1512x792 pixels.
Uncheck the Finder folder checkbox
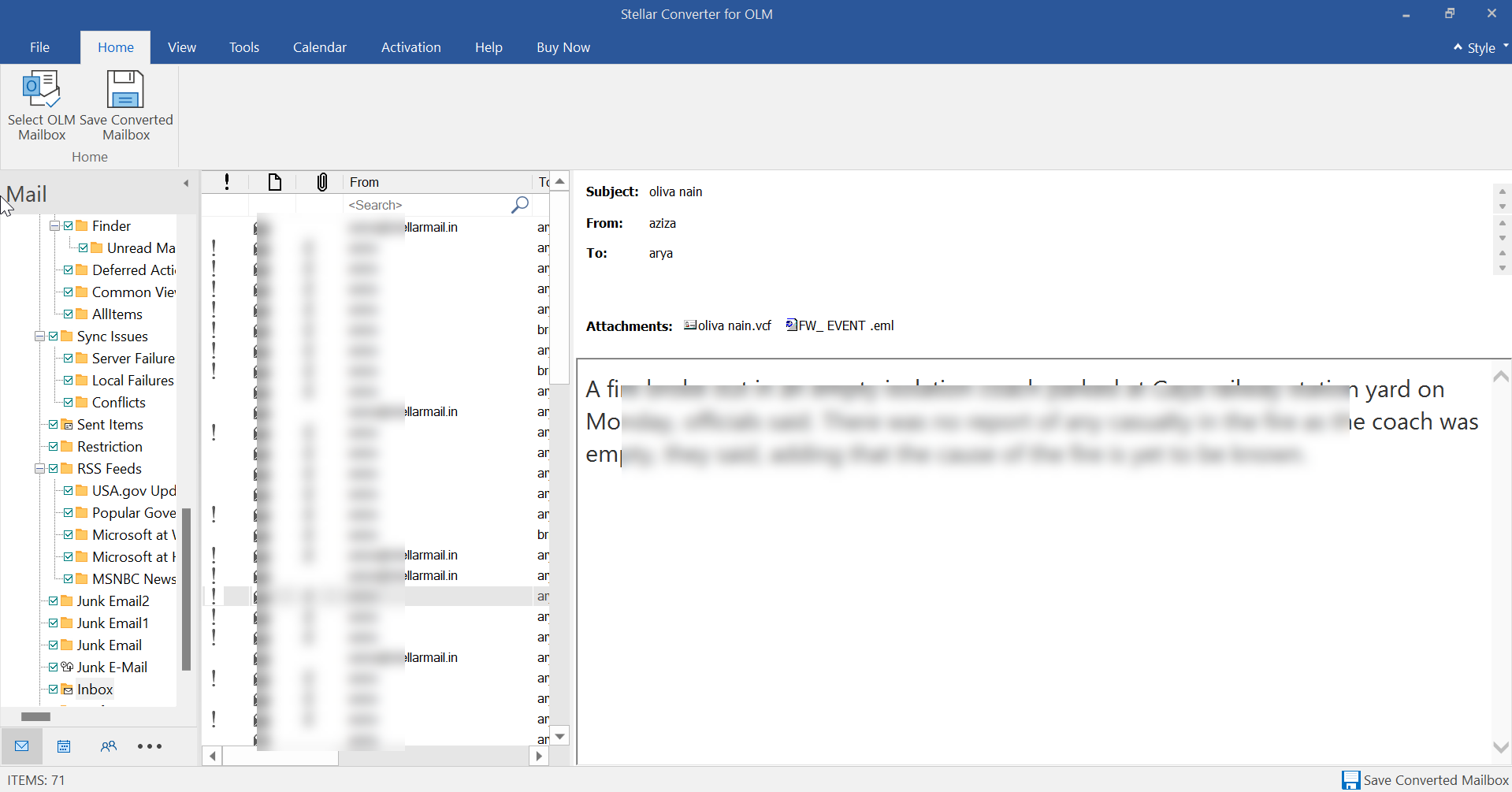click(x=69, y=226)
